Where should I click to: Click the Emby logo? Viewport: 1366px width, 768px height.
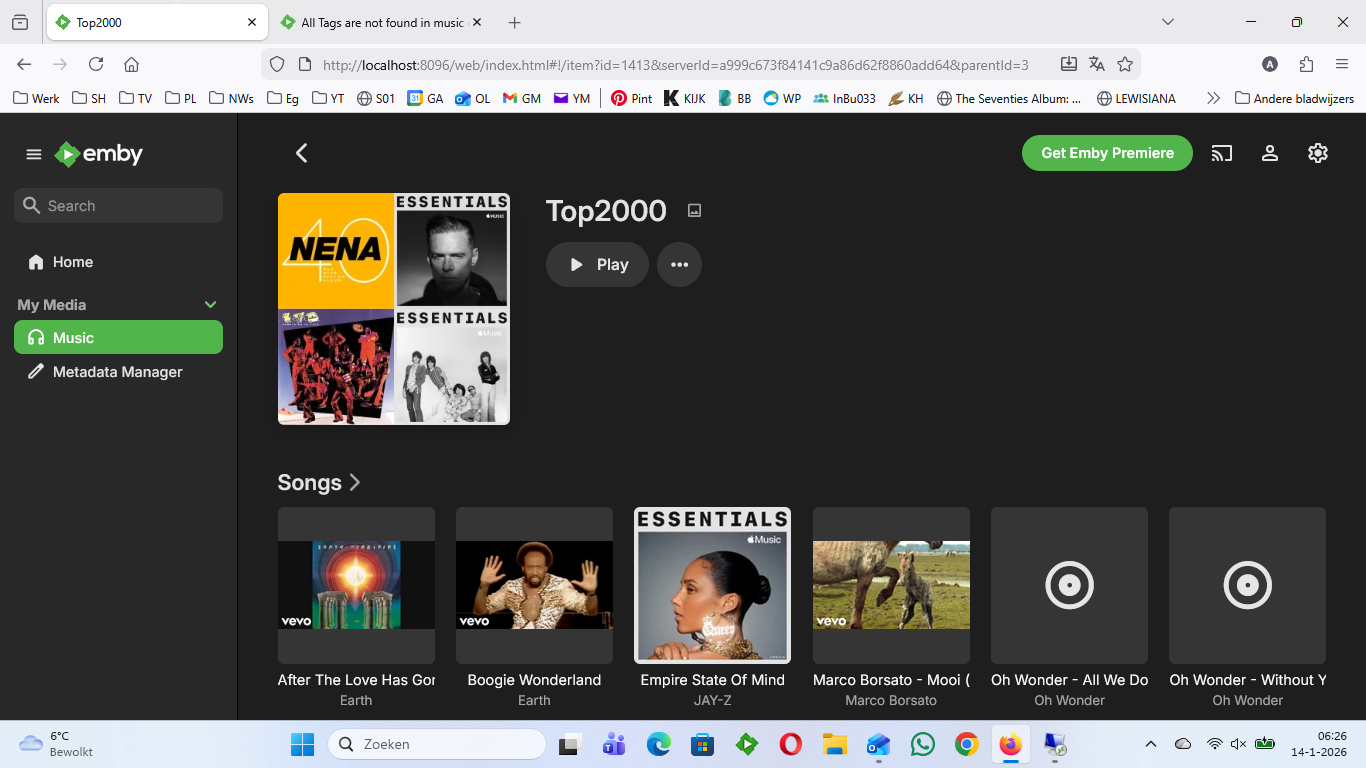coord(99,154)
